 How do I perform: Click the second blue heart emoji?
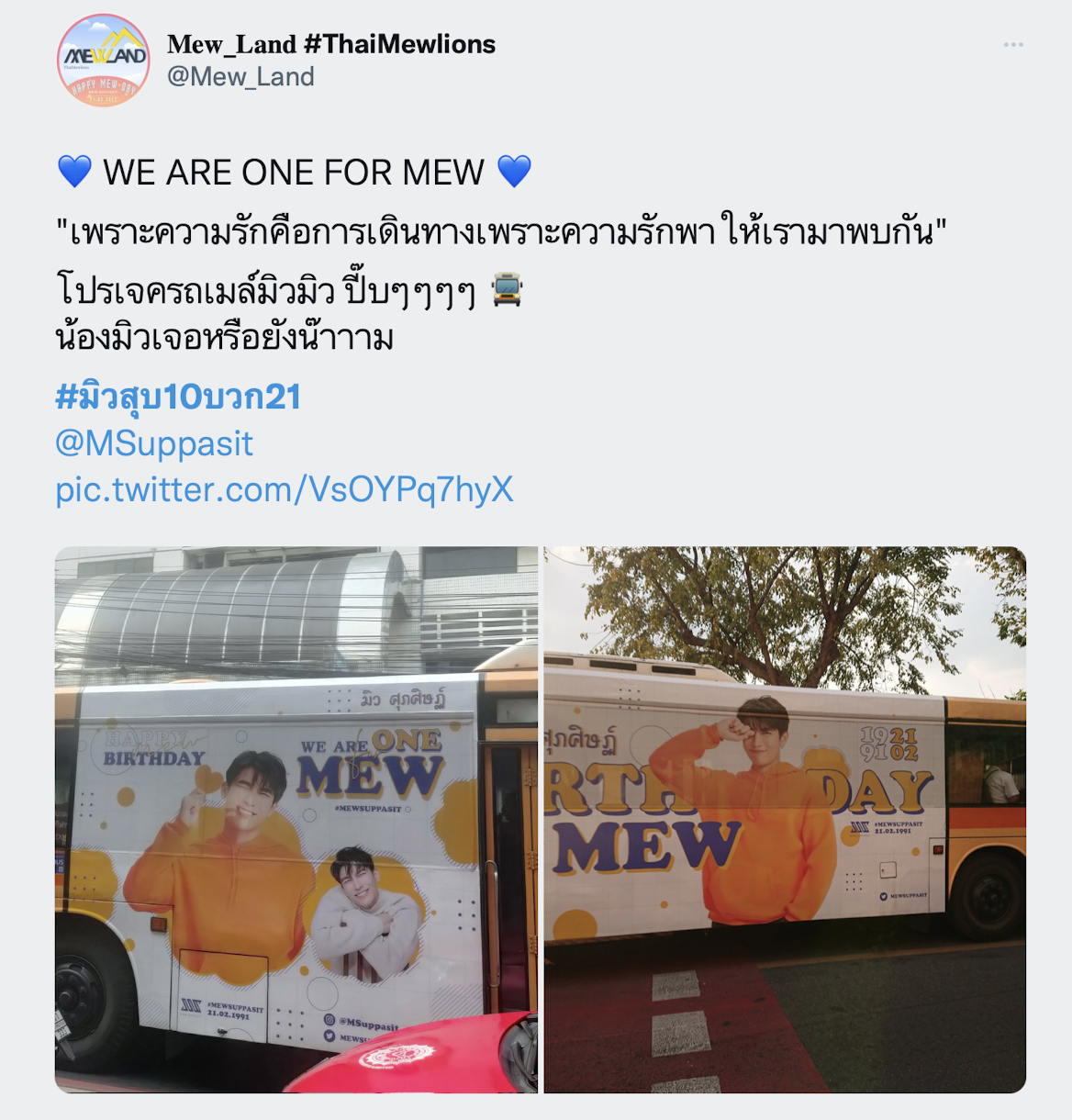point(514,172)
